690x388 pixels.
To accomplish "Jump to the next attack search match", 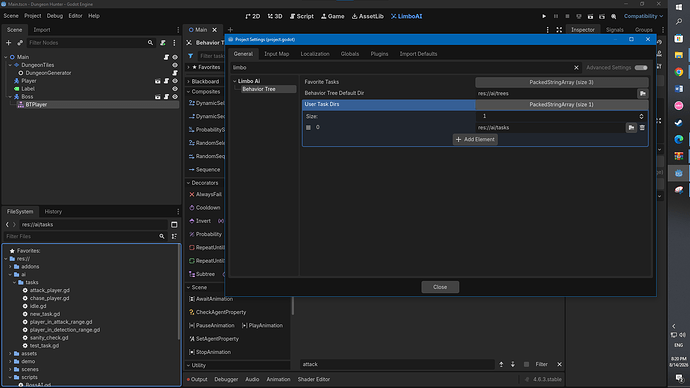I will tap(513, 364).
